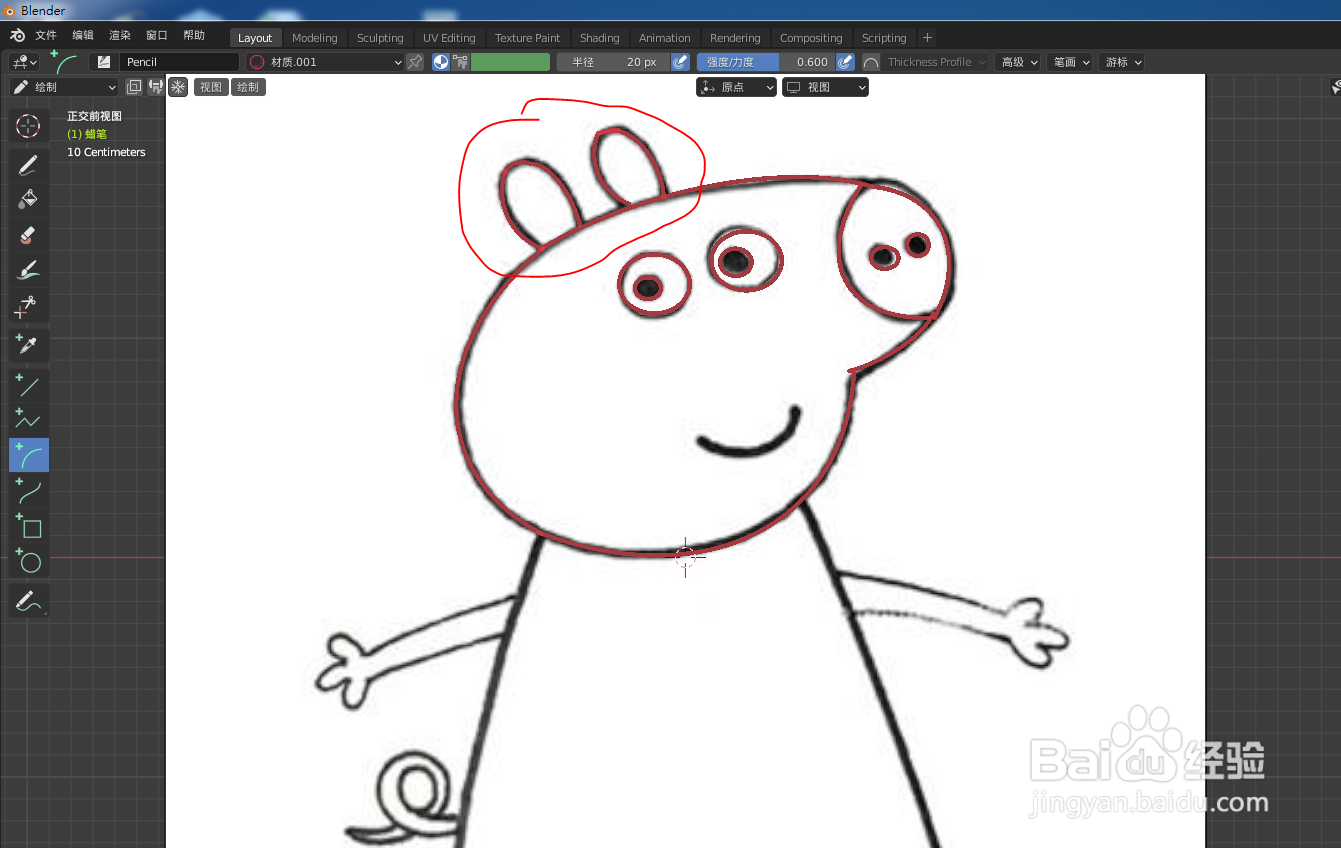Toggle pressure sensitivity for 强度/力度
The width and height of the screenshot is (1341, 848).
click(x=845, y=61)
